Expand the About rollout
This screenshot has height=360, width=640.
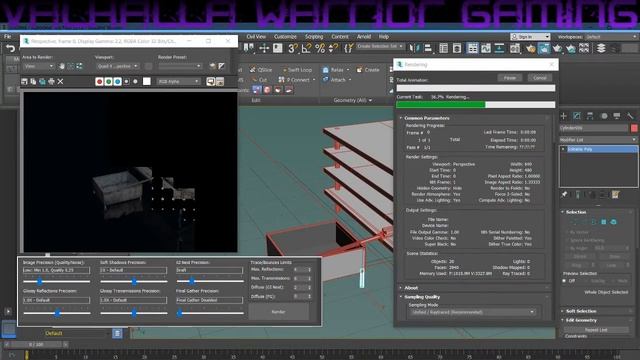411,288
